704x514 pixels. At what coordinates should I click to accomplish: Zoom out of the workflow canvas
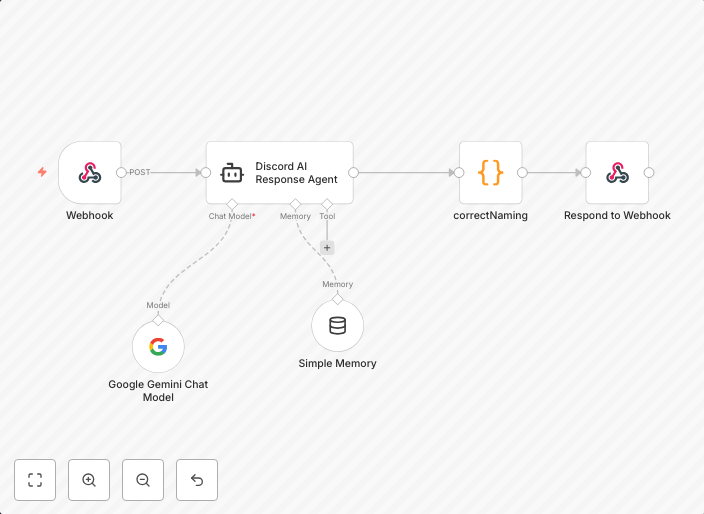[x=143, y=480]
